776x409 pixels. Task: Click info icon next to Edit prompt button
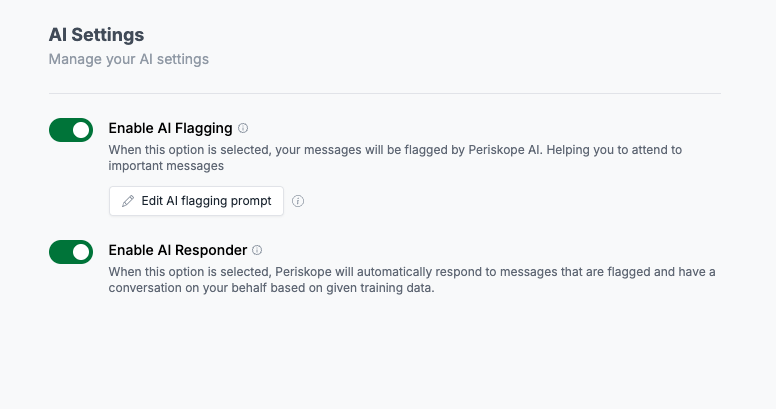click(x=298, y=201)
